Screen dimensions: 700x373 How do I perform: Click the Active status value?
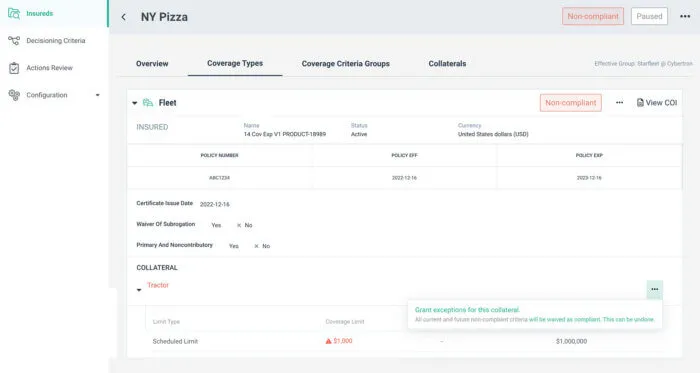coord(359,134)
